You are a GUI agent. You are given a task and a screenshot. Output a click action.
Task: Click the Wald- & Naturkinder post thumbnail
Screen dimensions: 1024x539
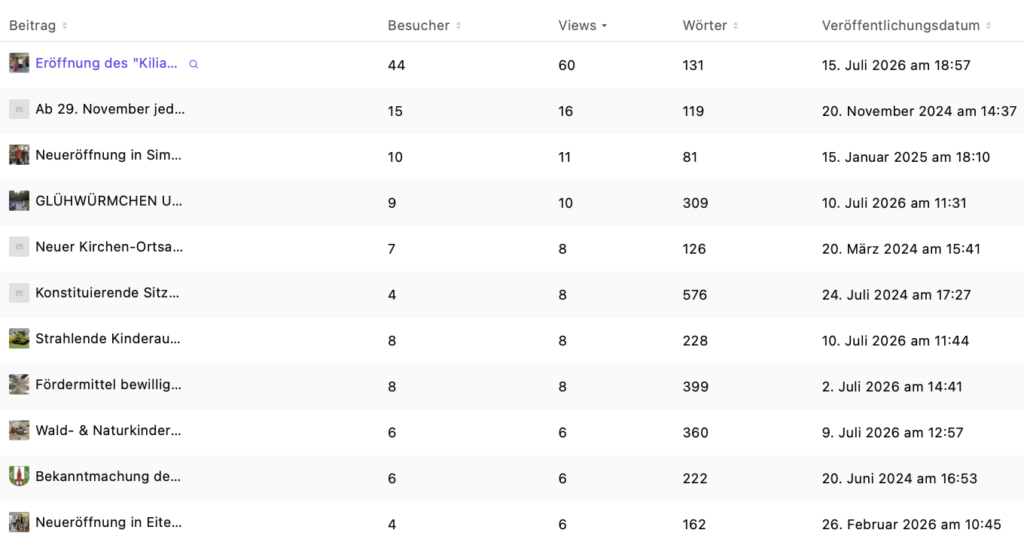tap(19, 430)
